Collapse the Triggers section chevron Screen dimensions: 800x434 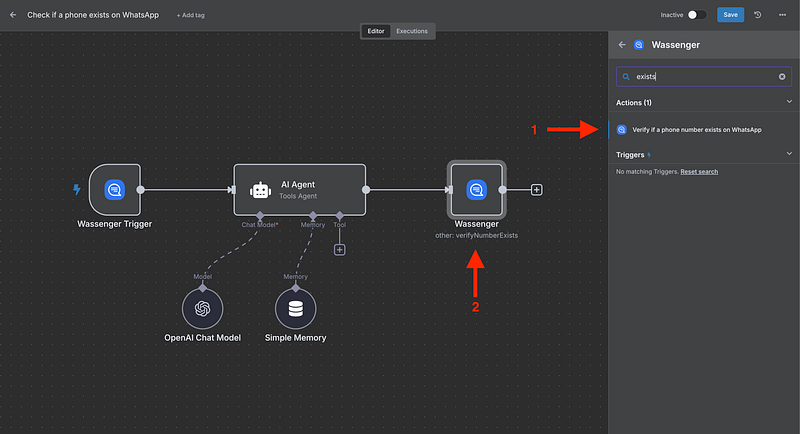(x=788, y=154)
